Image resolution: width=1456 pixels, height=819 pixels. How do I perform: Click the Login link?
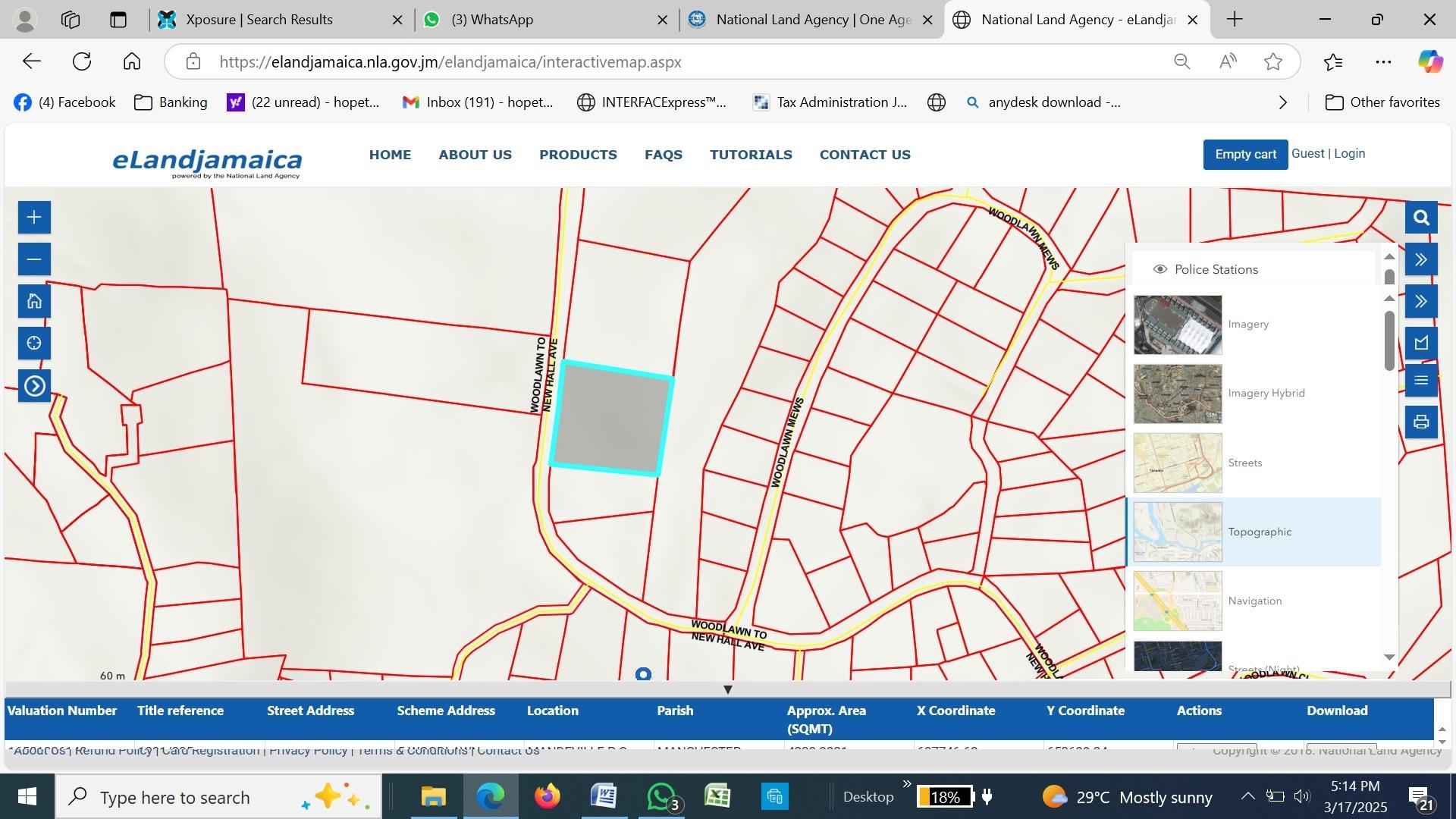tap(1349, 153)
